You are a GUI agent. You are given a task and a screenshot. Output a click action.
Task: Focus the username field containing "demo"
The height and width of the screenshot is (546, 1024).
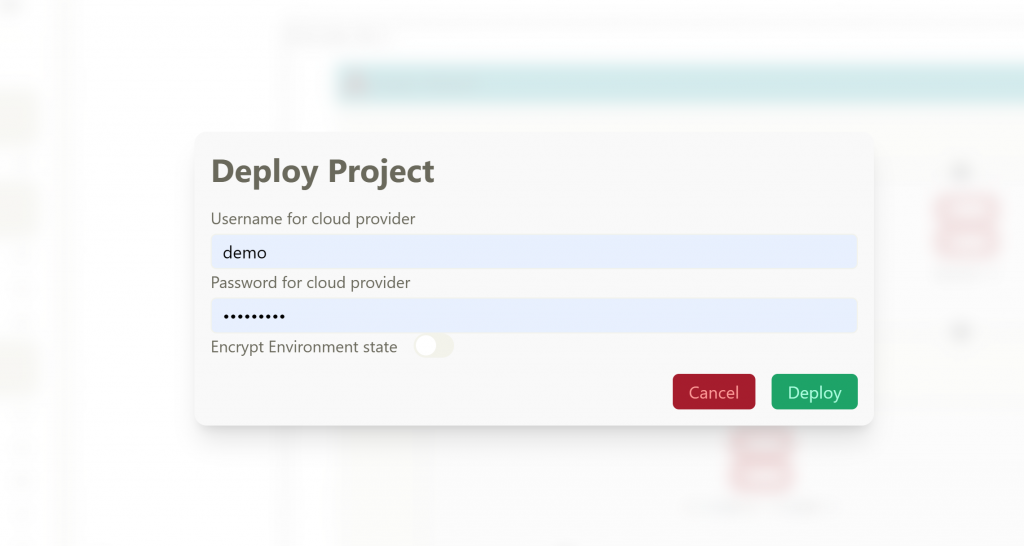coord(533,252)
